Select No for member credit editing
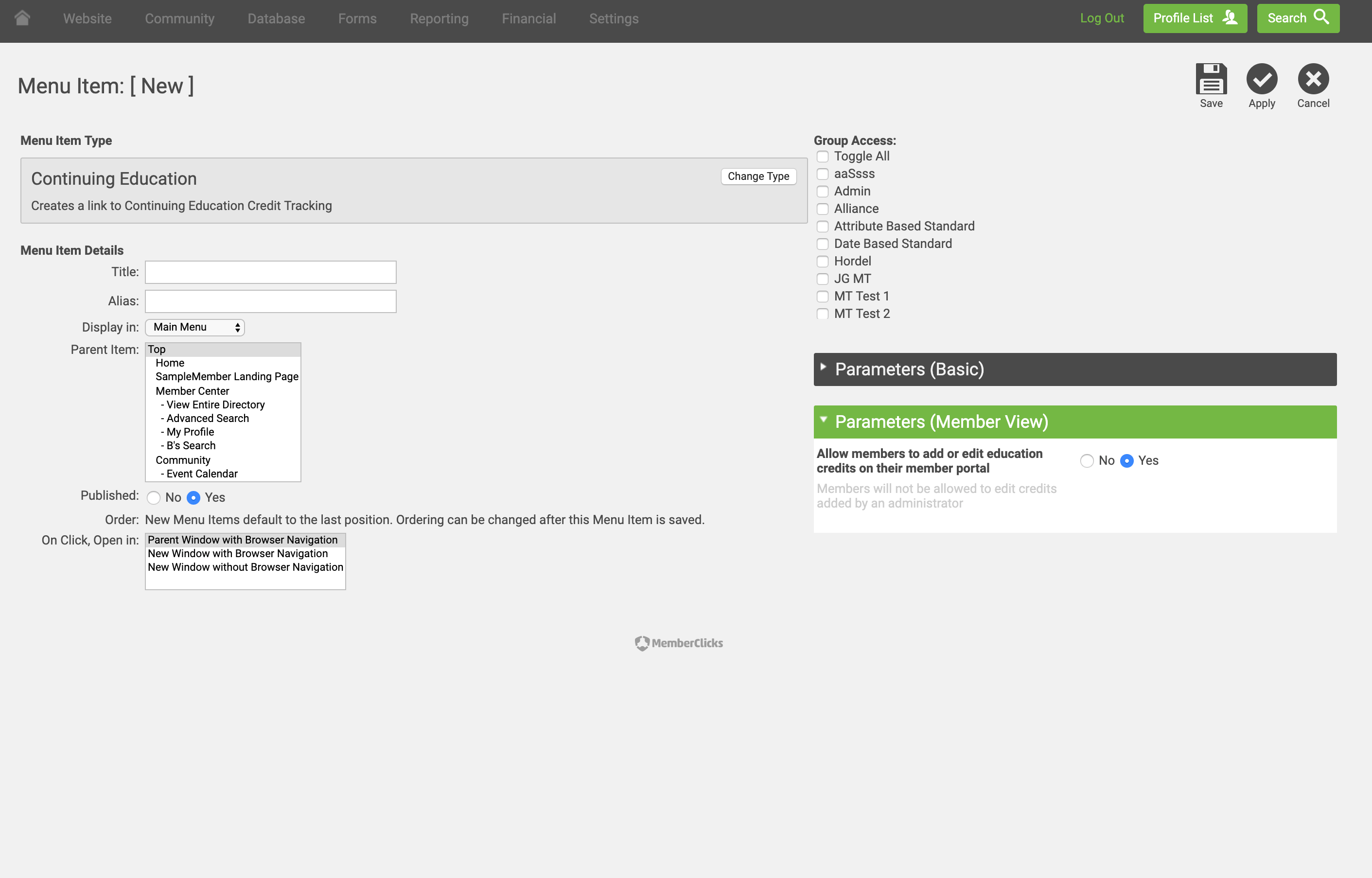Screen dimensions: 1372x878 1087,461
